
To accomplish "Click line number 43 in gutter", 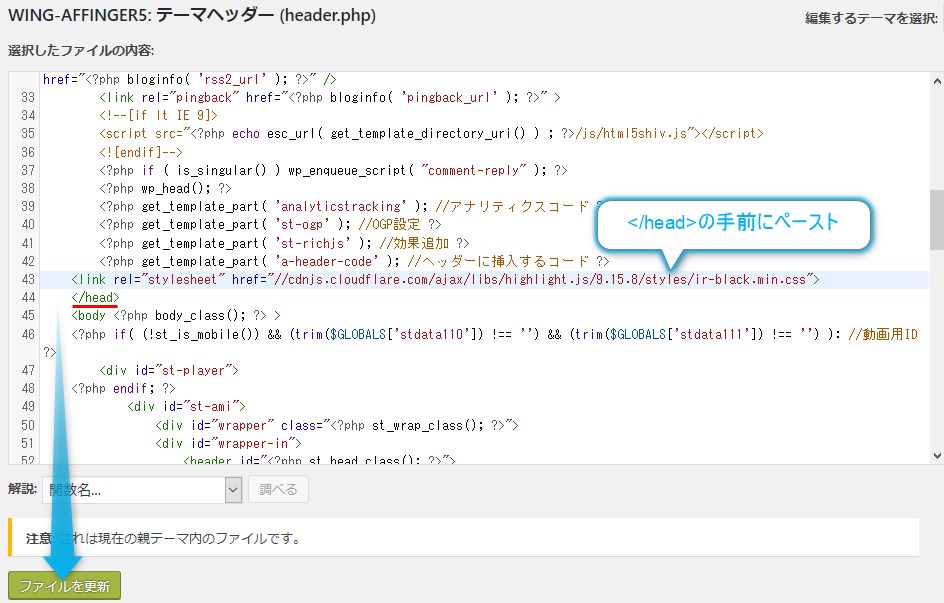I will pyautogui.click(x=27, y=280).
